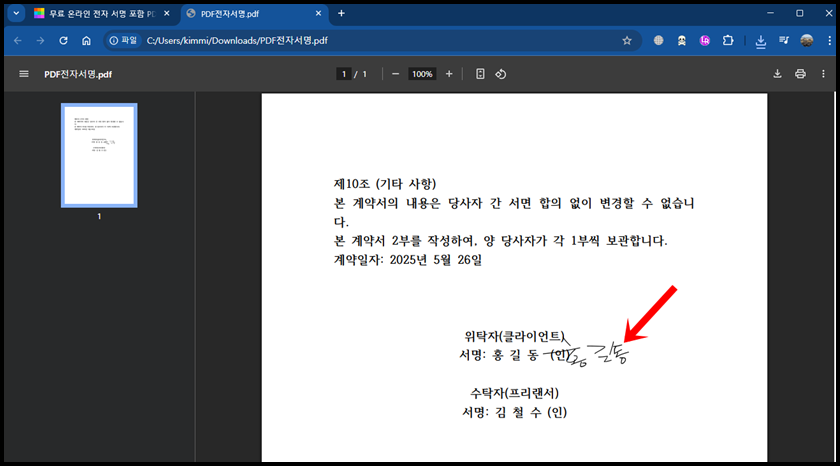Image resolution: width=840 pixels, height=466 pixels.
Task: Reload the current page
Action: (63, 41)
